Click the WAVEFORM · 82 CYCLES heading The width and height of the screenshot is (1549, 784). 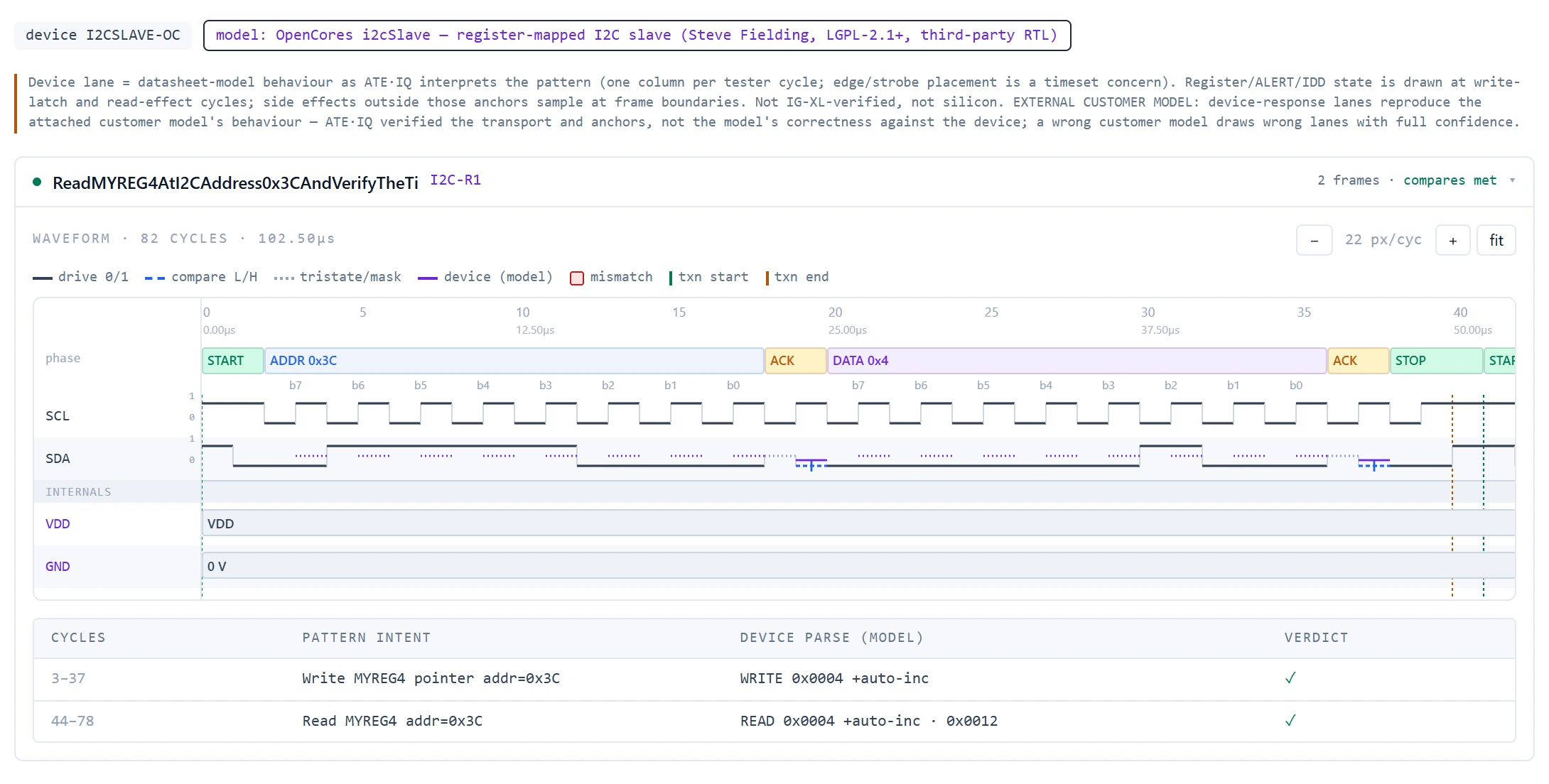coord(183,239)
